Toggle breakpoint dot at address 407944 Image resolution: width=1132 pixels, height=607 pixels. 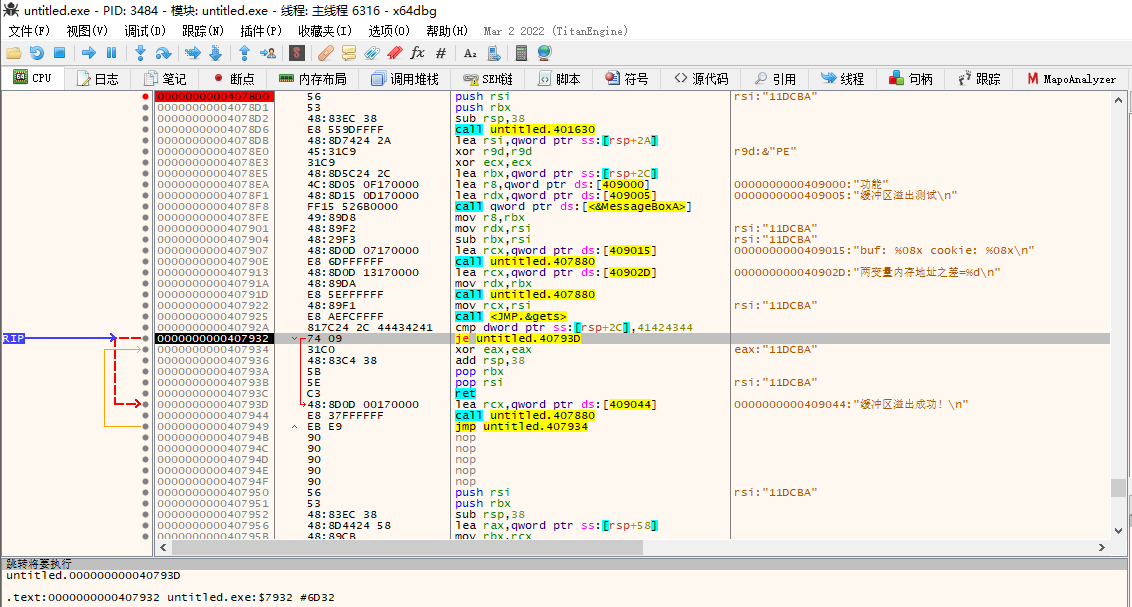point(145,416)
